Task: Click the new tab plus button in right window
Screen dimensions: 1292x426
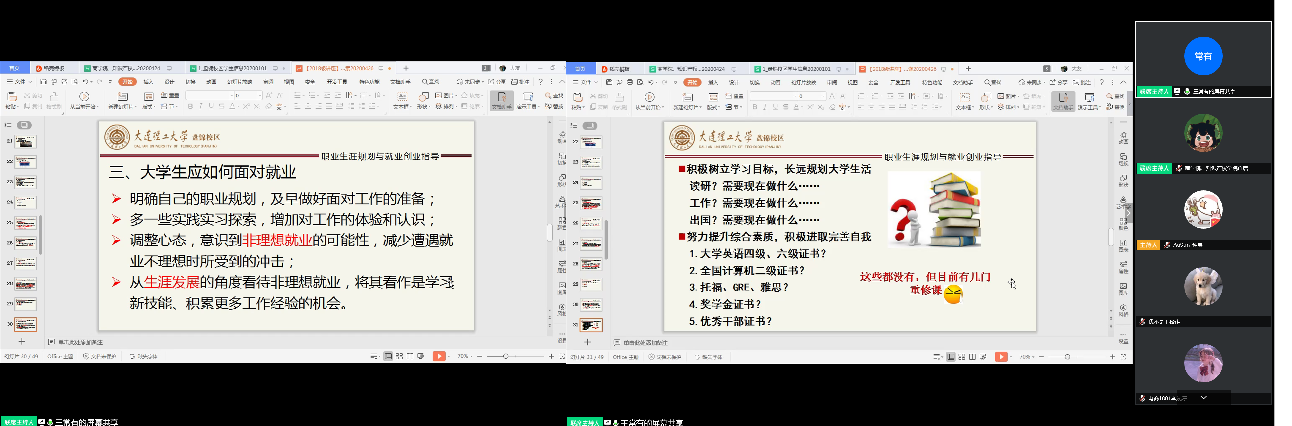Action: click(969, 68)
